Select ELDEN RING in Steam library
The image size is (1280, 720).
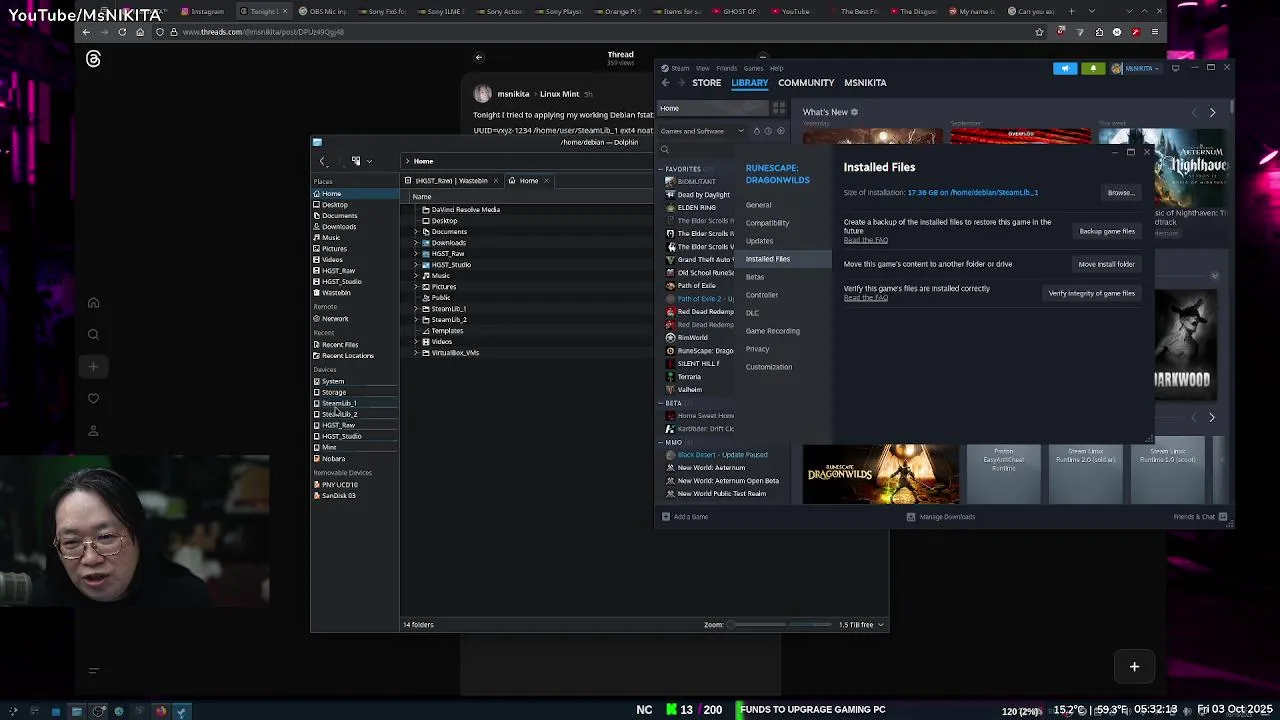(697, 208)
